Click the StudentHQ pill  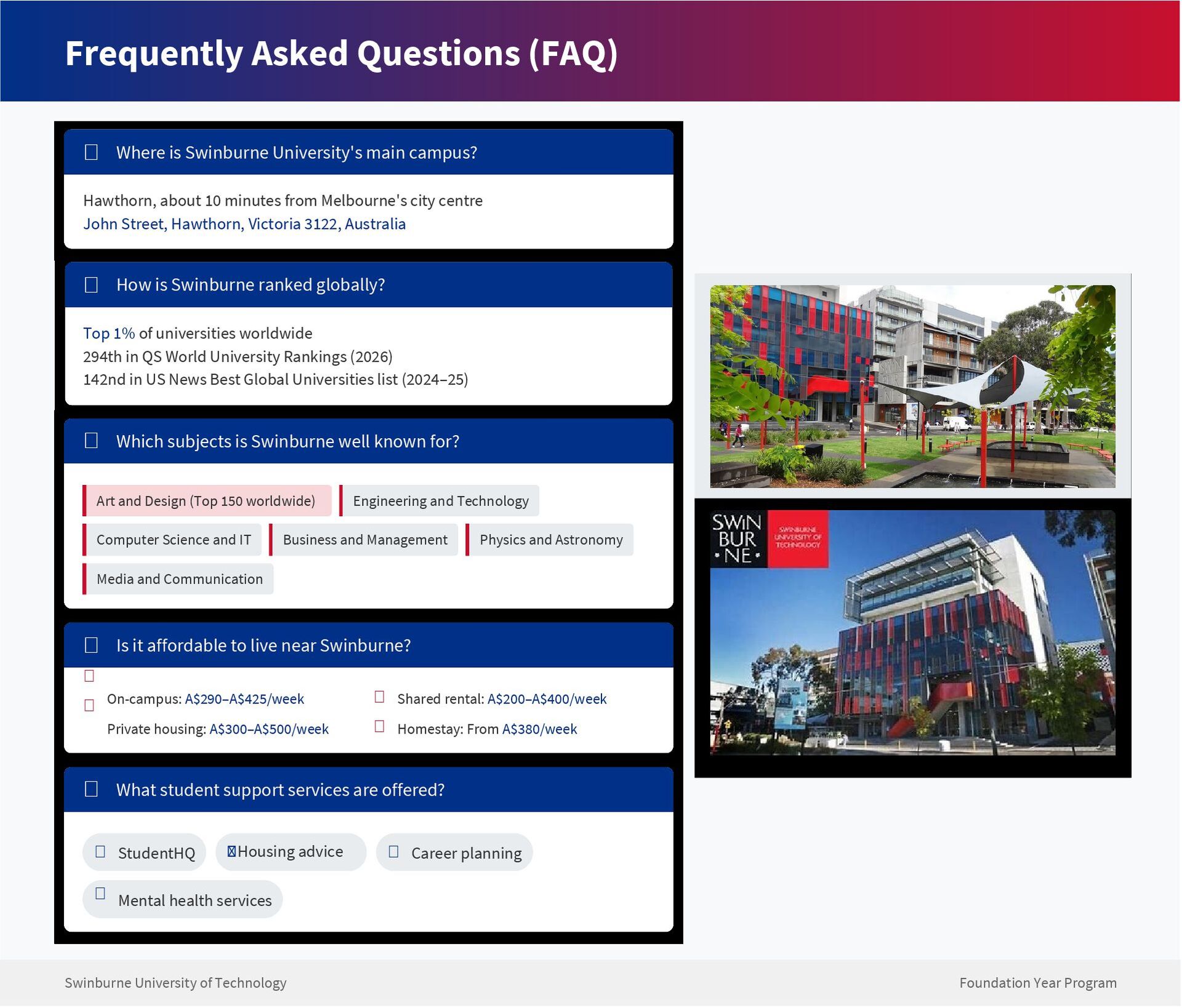coord(144,852)
